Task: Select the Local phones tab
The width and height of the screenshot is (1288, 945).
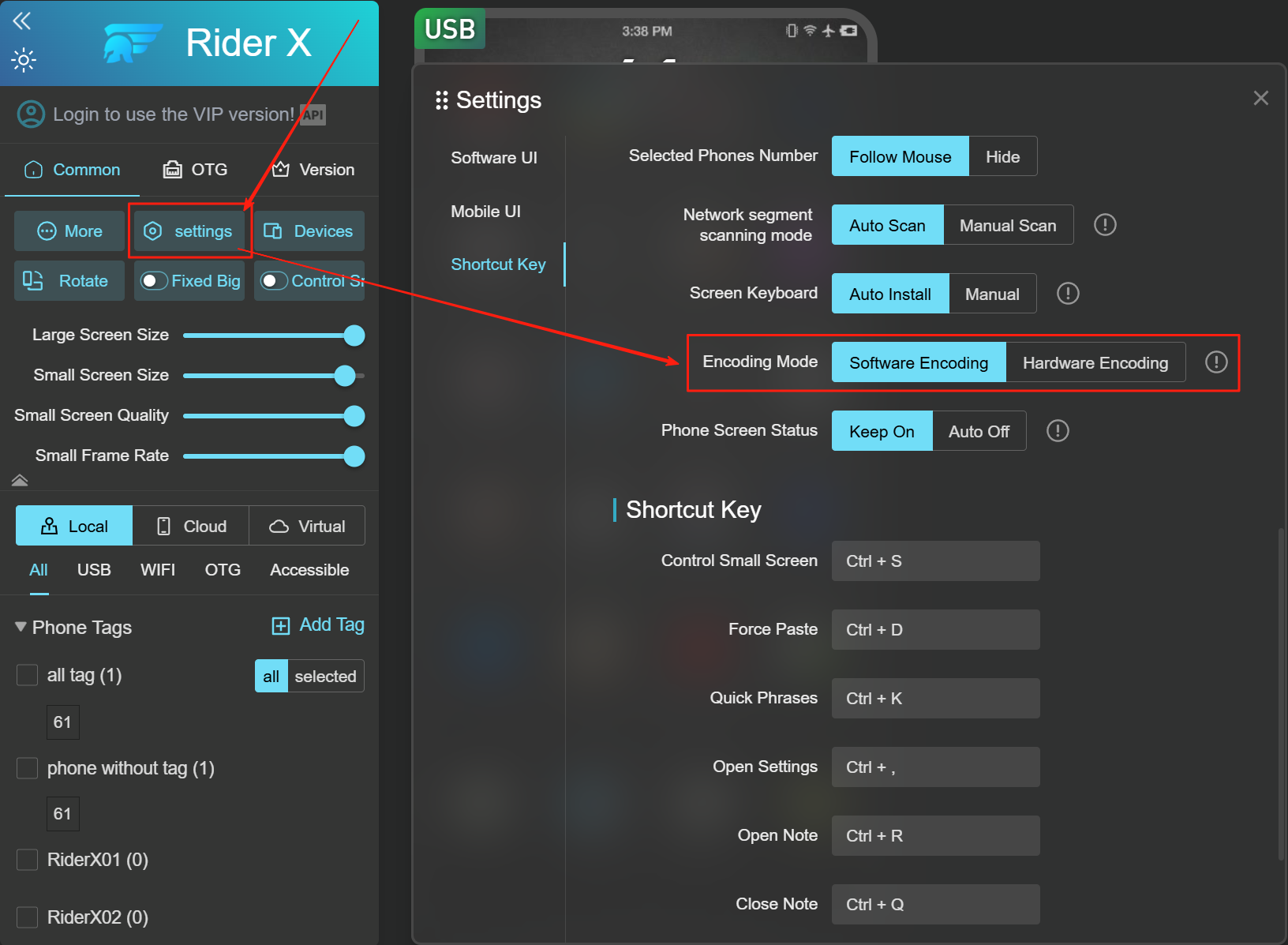Action: (x=74, y=526)
